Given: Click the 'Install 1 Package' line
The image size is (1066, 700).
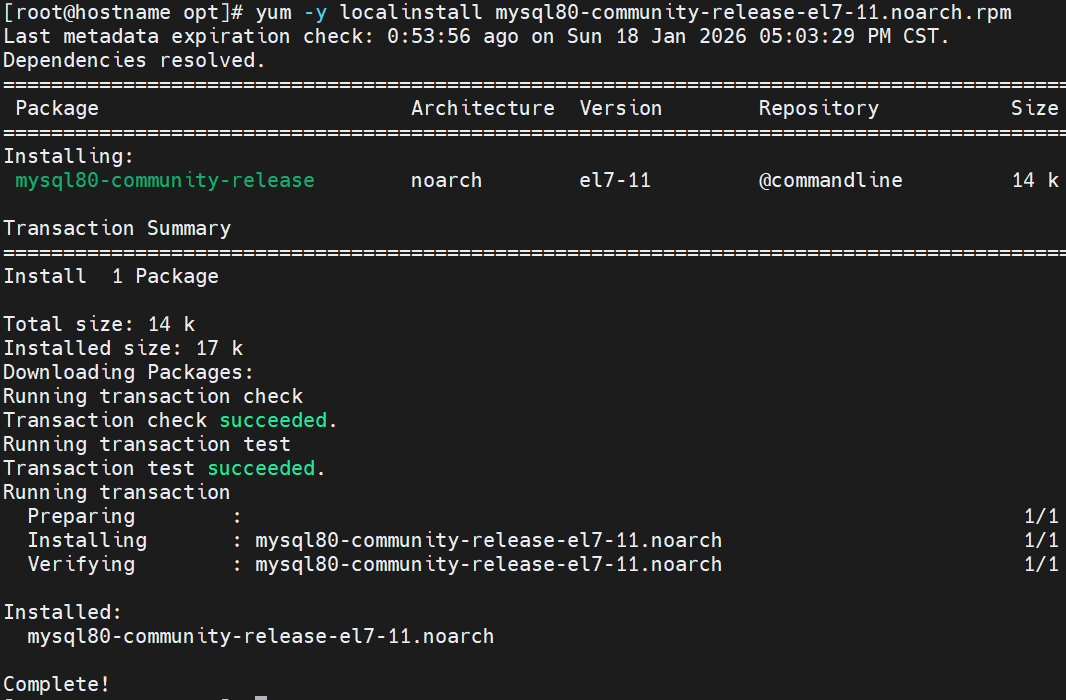Looking at the screenshot, I should pyautogui.click(x=111, y=277).
